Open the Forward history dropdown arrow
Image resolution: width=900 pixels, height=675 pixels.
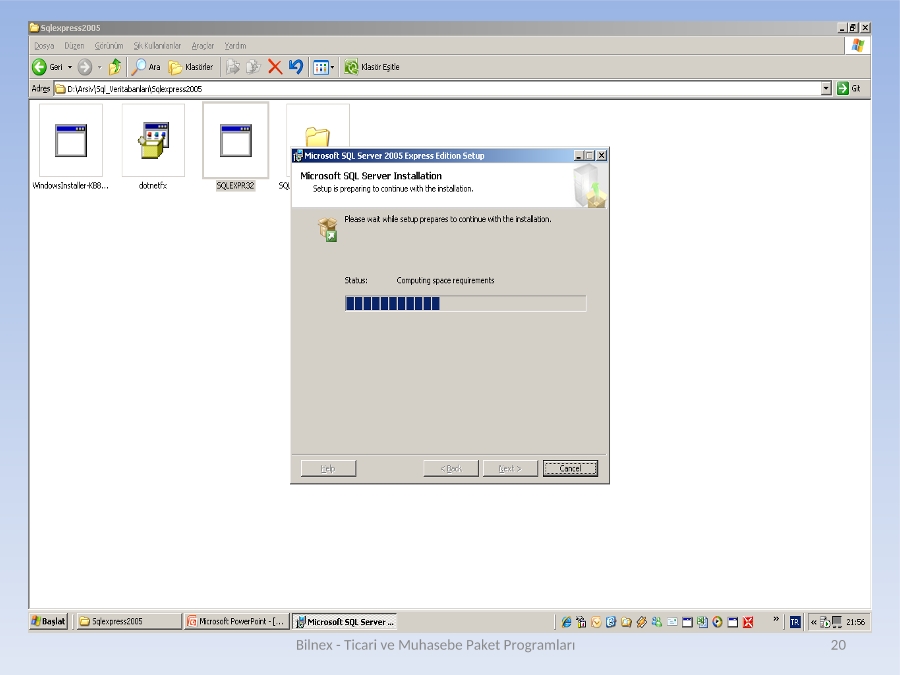pos(99,67)
